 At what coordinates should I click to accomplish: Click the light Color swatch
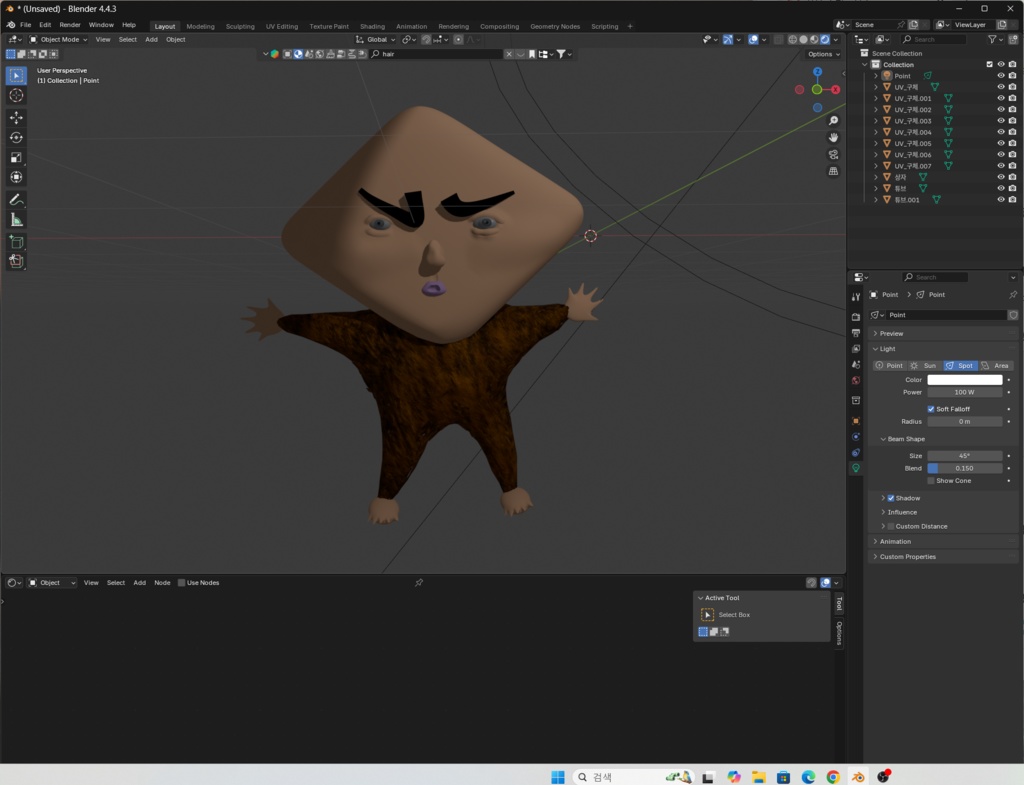[x=964, y=380]
